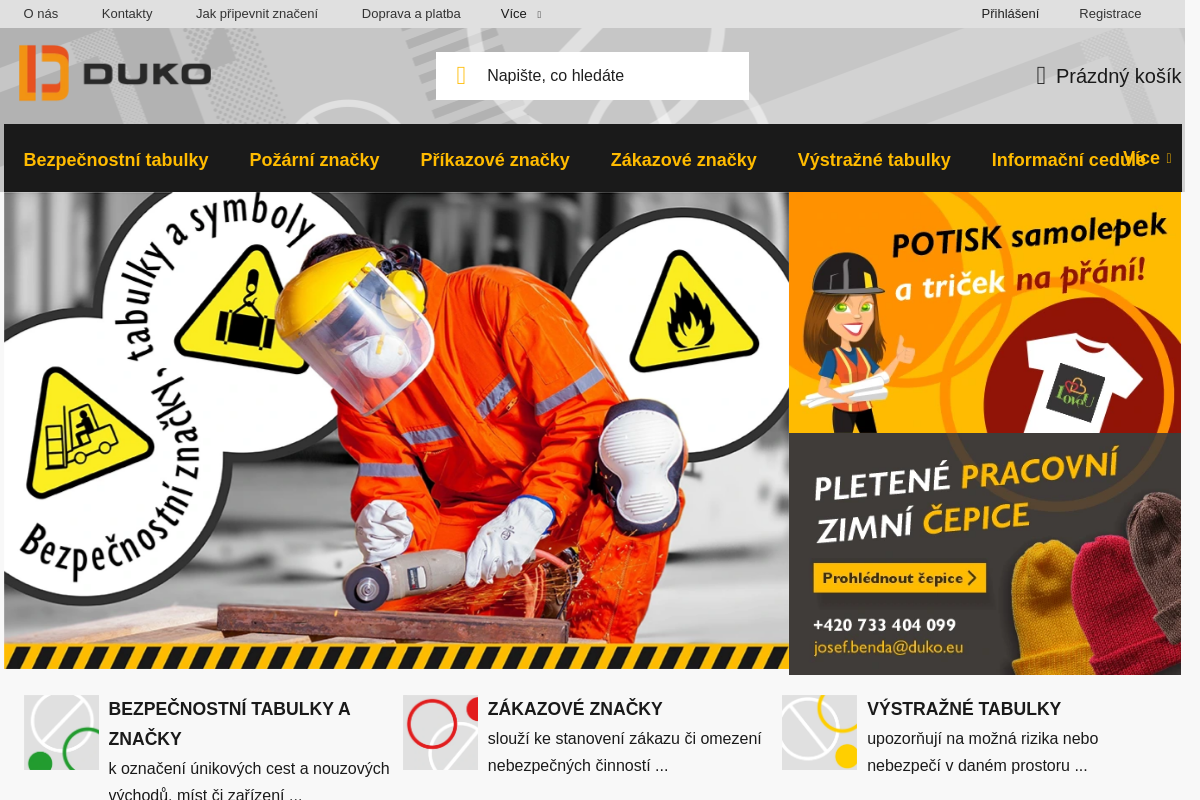Open the Potisk samolepek a triček banner

coord(985,313)
